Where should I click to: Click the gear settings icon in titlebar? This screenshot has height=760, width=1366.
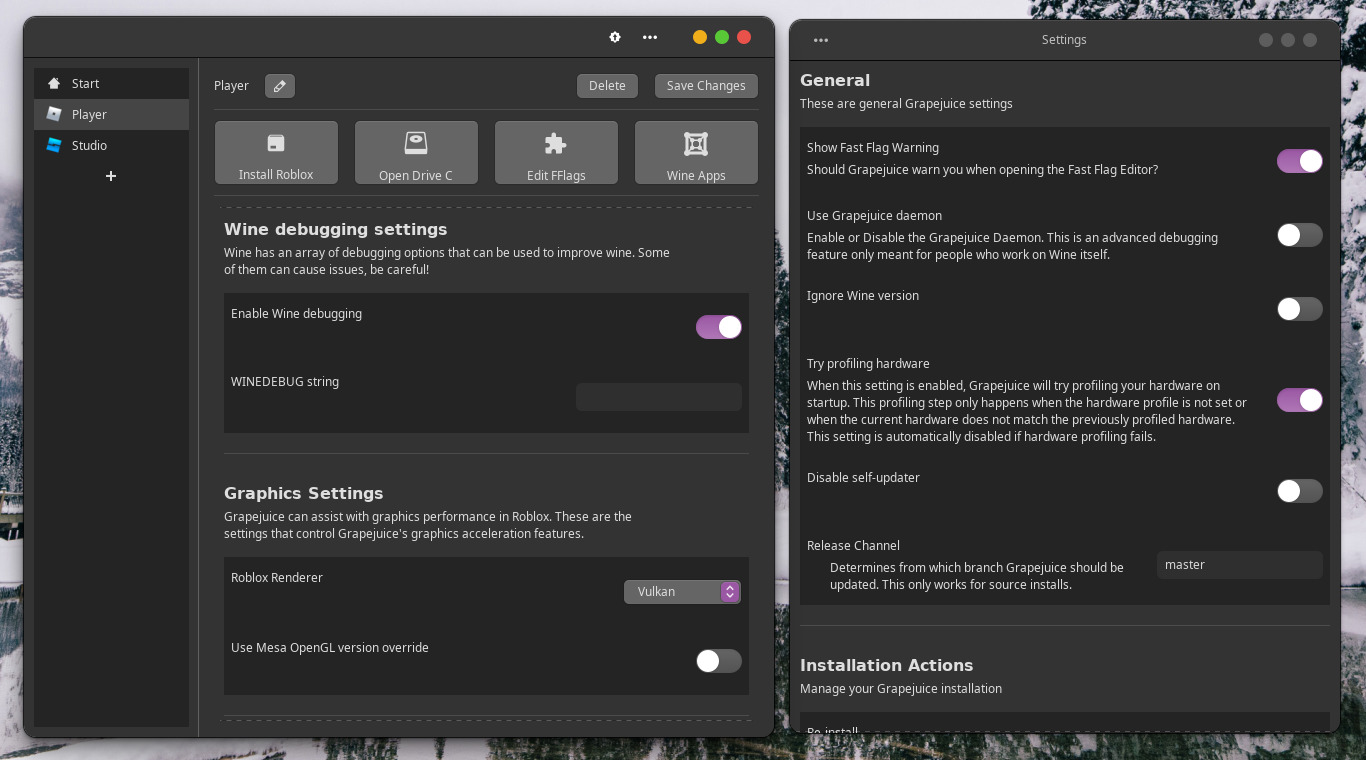coord(615,37)
